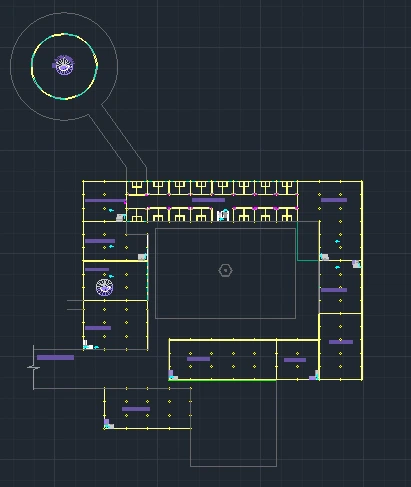The image size is (411, 487).
Task: Select the purple label in the wide bottom room
Action: (x=198, y=359)
